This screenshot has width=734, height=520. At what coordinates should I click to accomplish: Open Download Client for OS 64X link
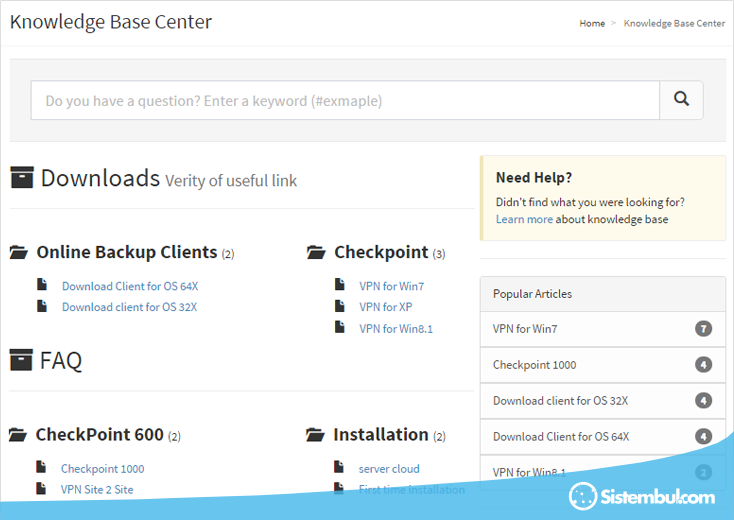130,286
